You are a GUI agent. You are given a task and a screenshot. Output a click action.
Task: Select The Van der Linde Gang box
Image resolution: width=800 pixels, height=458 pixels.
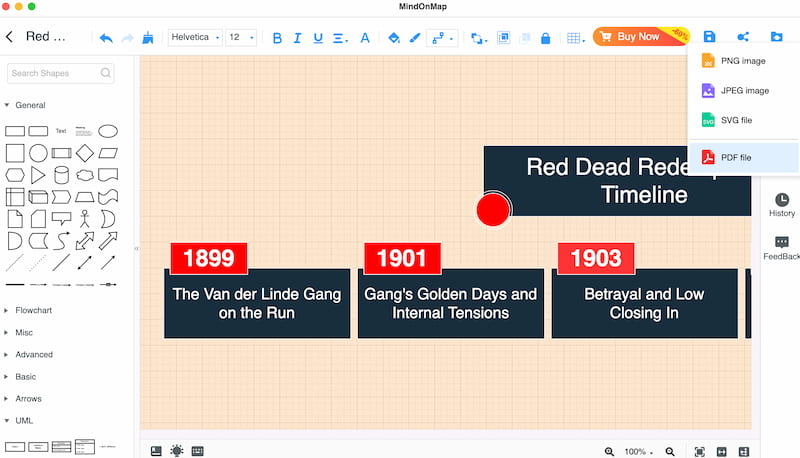[x=257, y=303]
